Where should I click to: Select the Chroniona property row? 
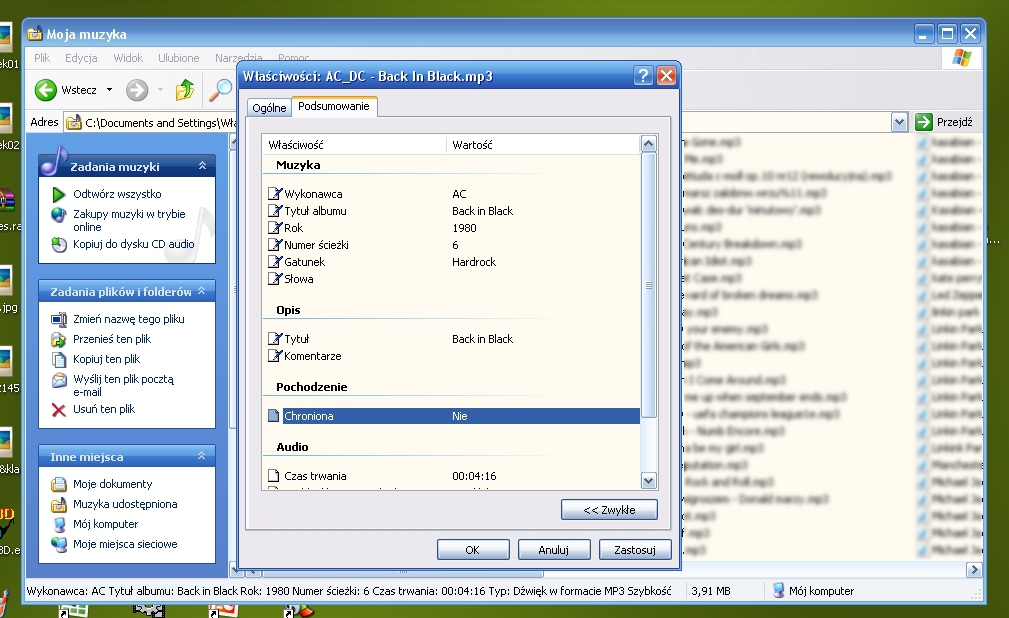click(x=453, y=416)
